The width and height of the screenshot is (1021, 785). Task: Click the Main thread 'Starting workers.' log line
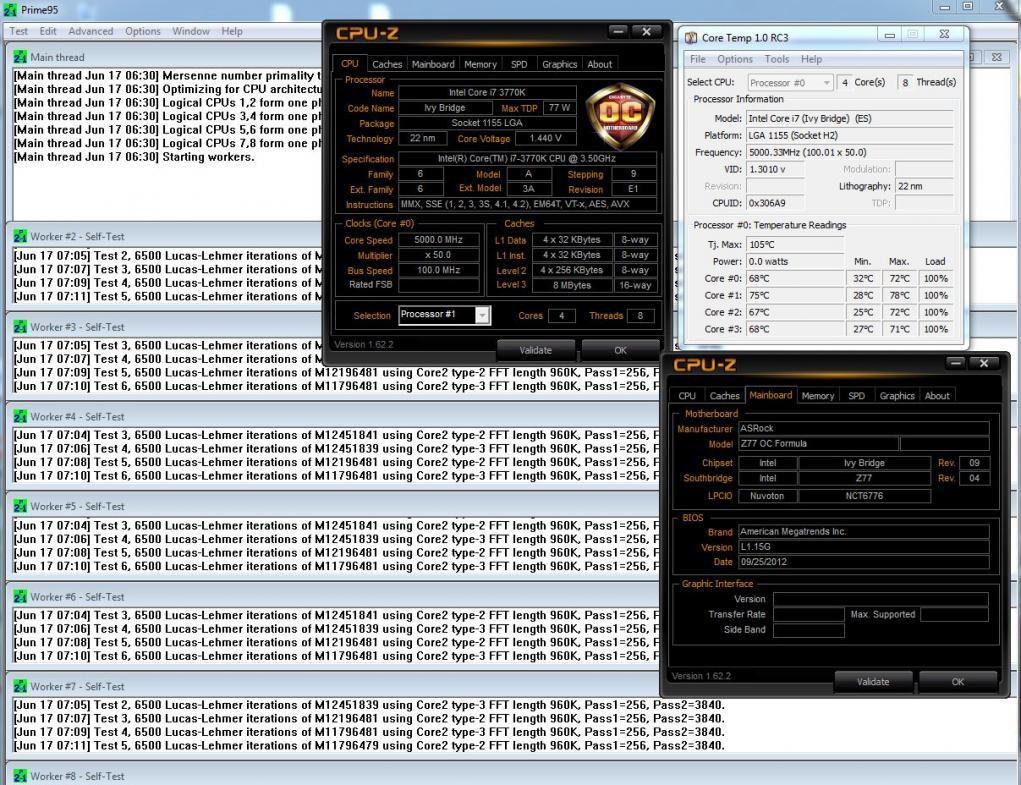click(134, 157)
